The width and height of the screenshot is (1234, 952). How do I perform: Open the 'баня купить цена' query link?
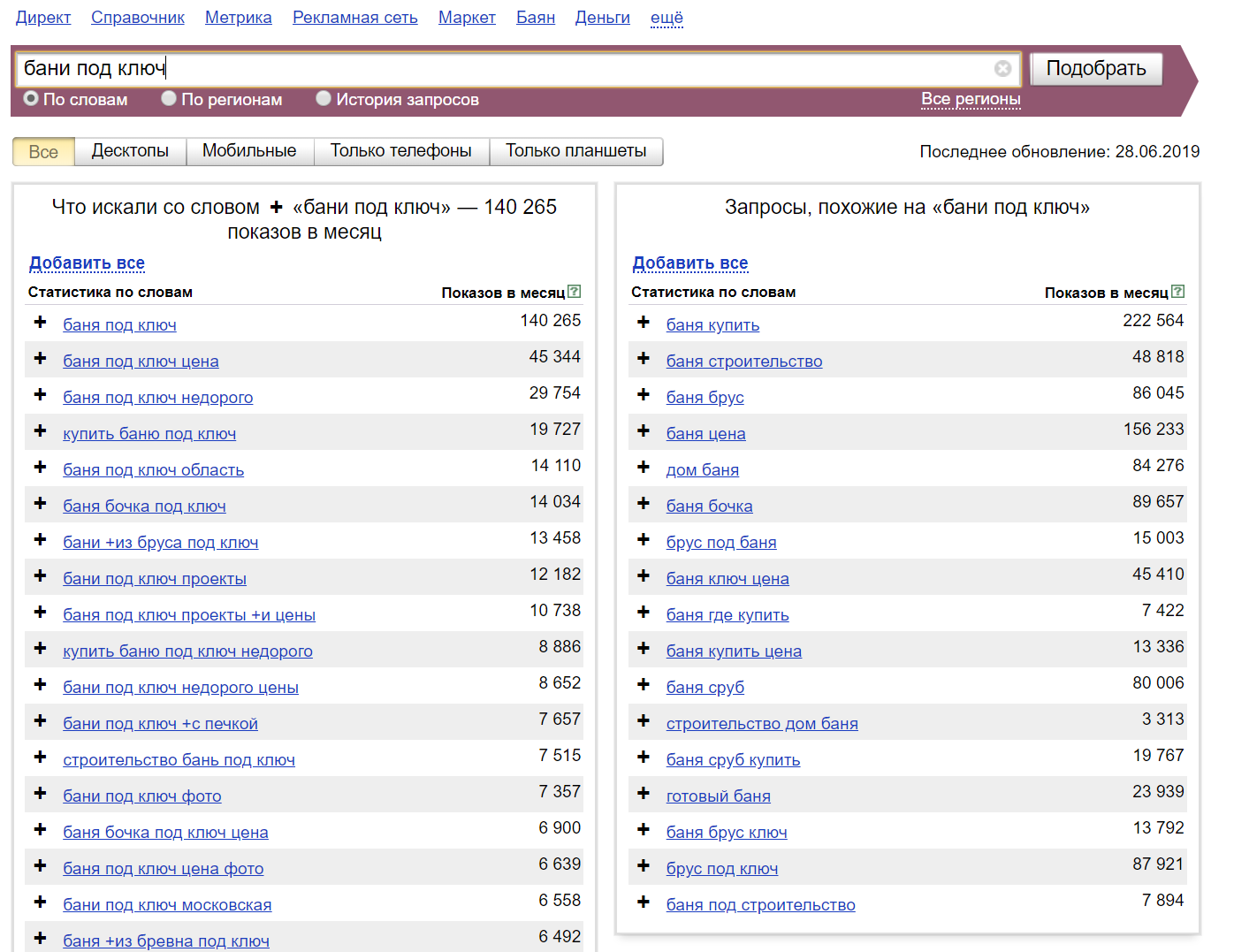734,651
